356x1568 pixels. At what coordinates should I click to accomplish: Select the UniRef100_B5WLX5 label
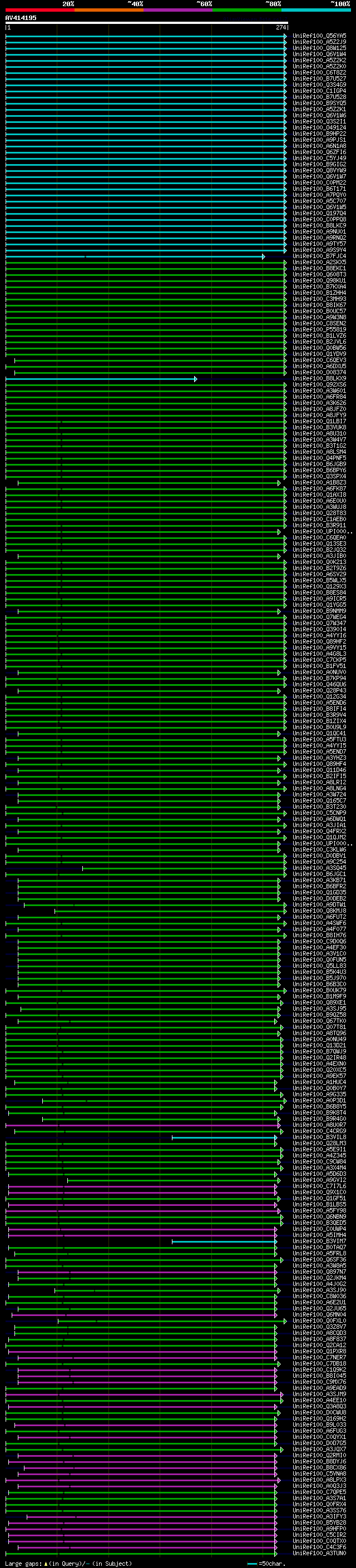319,580
